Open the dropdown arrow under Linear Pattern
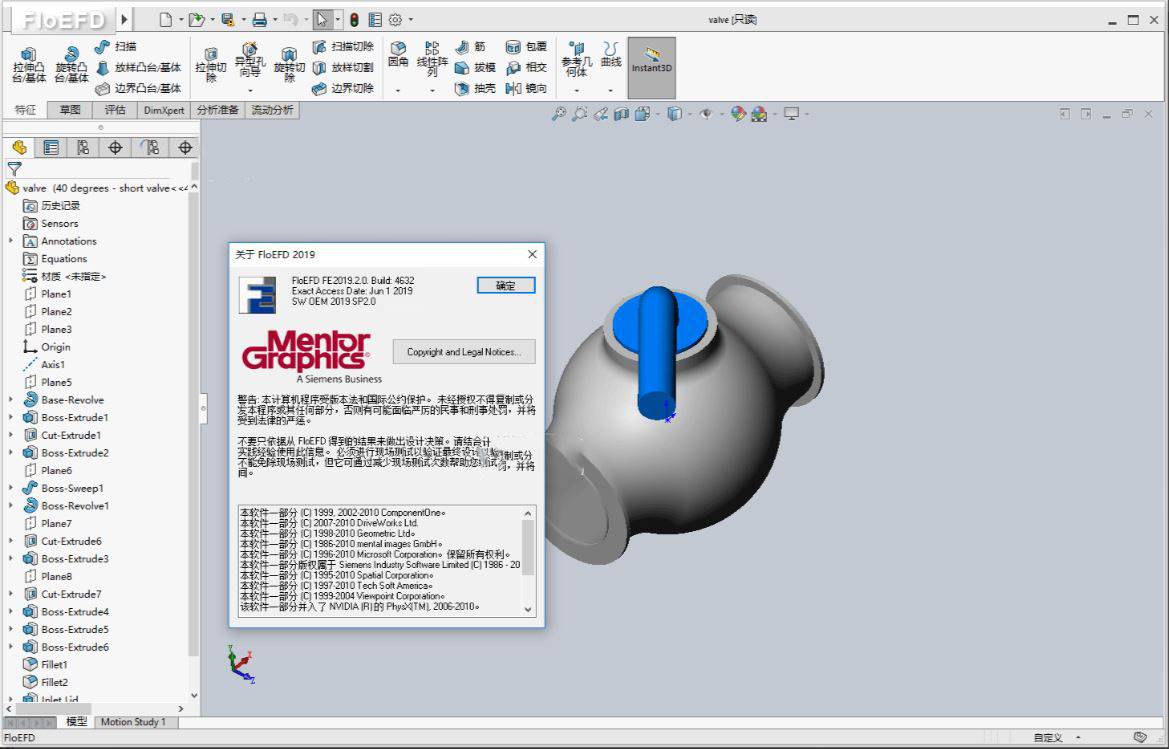 [432, 91]
